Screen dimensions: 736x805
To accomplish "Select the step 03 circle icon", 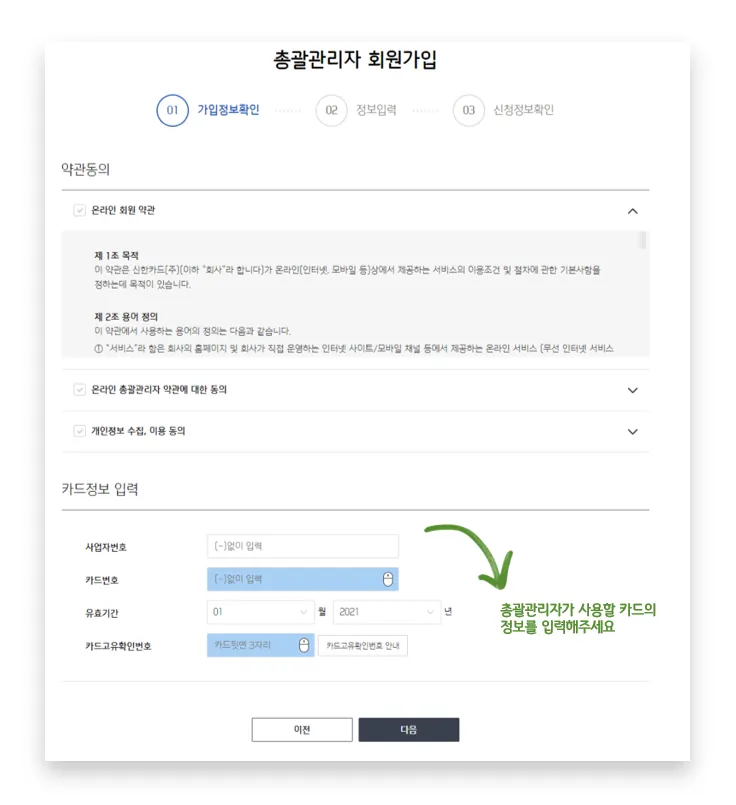I will (x=469, y=110).
